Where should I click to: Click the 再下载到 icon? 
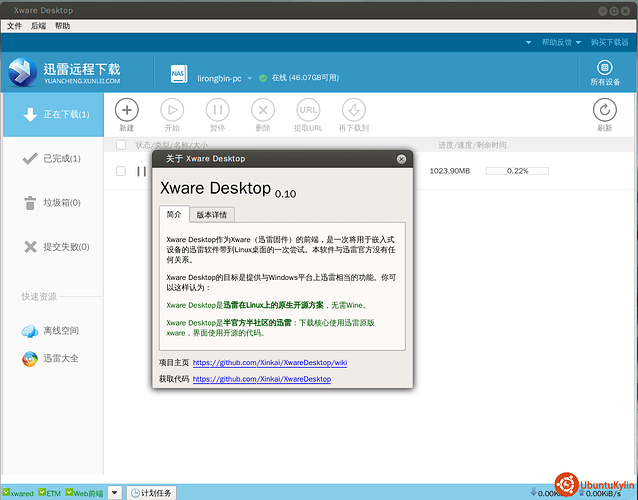(x=354, y=110)
